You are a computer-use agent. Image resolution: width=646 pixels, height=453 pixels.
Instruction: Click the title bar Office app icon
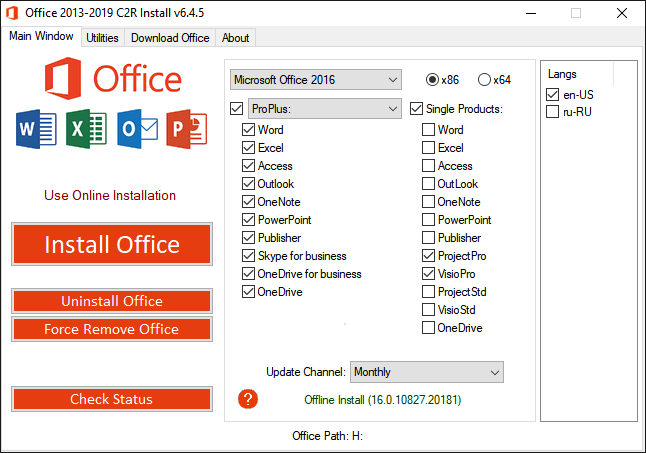click(x=12, y=13)
